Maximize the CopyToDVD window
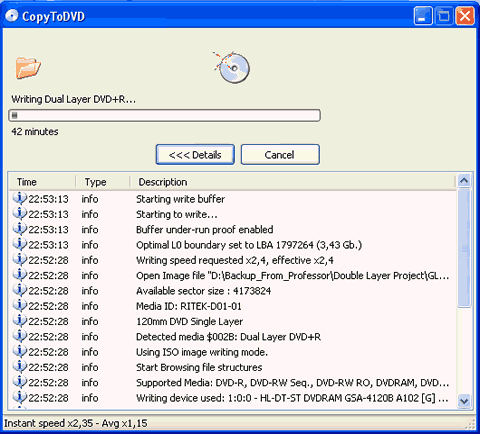Screen dimensions: 480x434 click(443, 16)
